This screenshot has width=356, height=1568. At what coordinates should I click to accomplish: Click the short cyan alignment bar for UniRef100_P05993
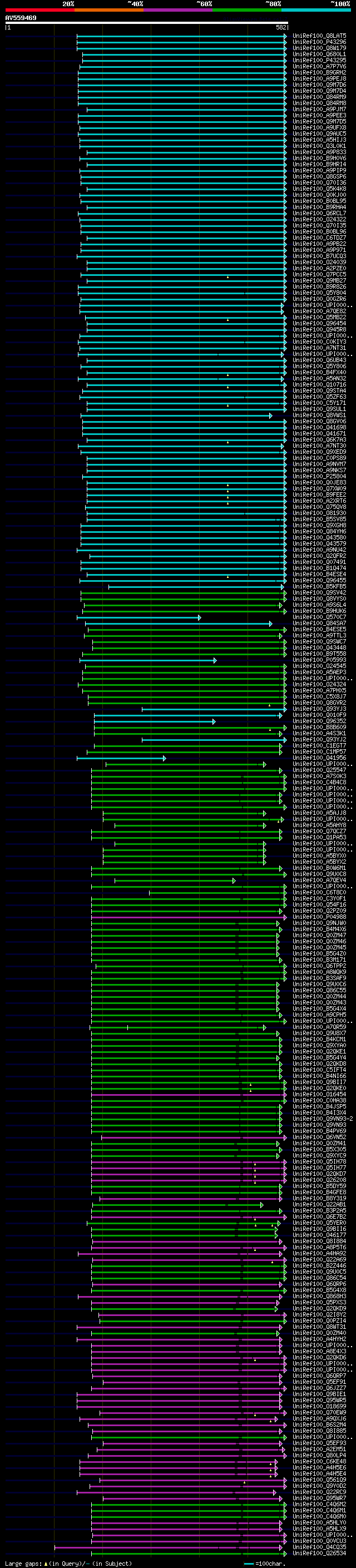[x=148, y=660]
